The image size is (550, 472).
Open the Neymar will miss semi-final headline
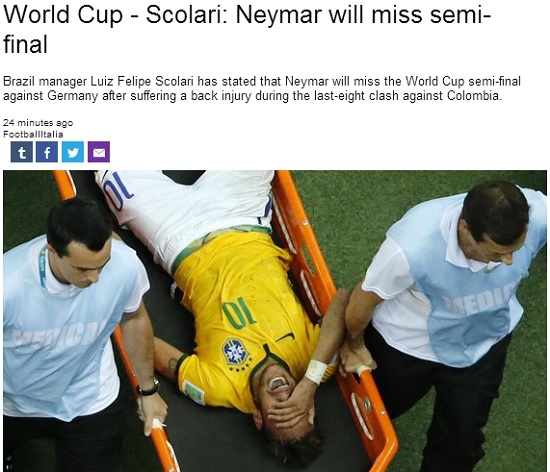tap(247, 29)
